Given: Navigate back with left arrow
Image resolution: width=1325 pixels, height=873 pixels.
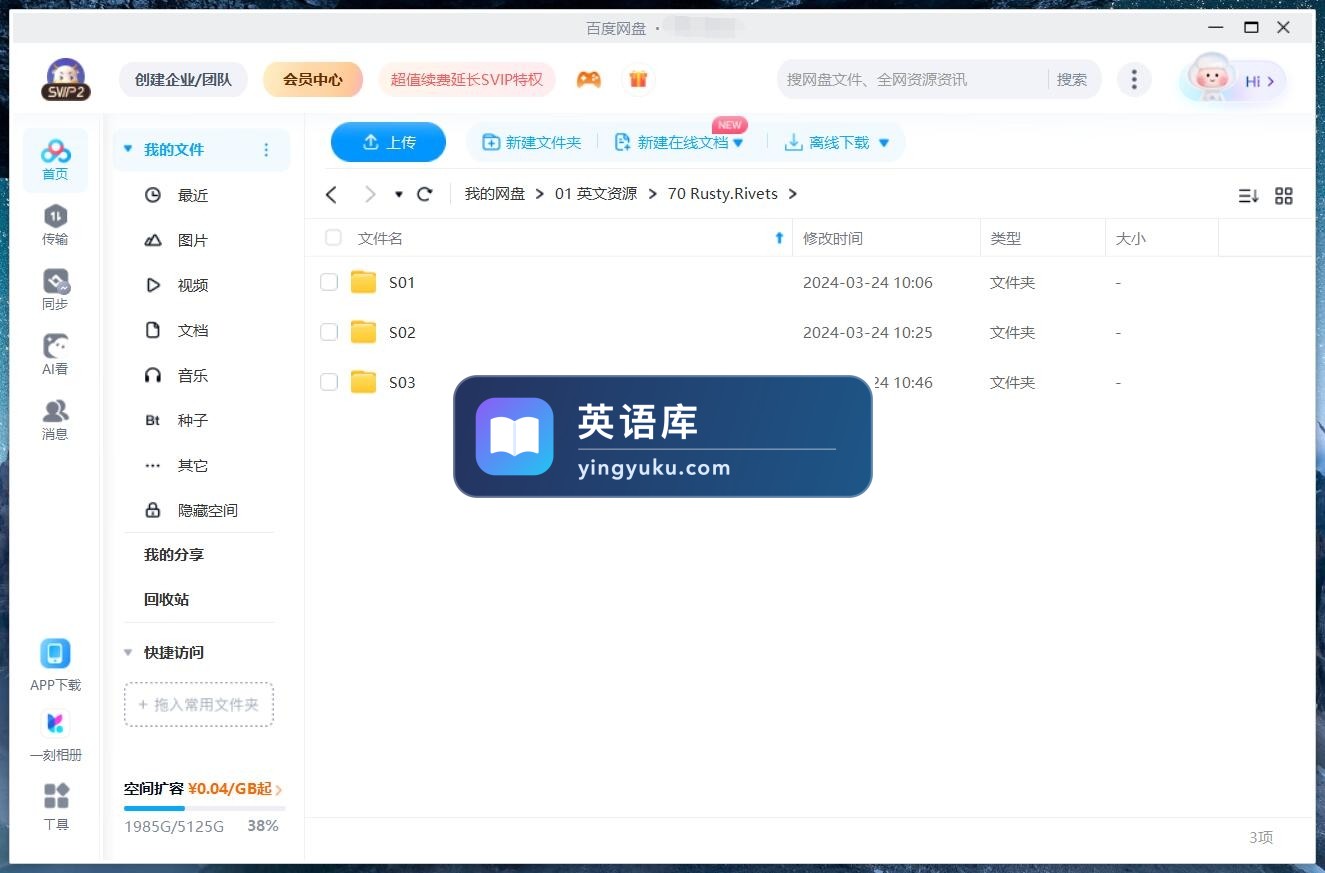Looking at the screenshot, I should pyautogui.click(x=332, y=194).
